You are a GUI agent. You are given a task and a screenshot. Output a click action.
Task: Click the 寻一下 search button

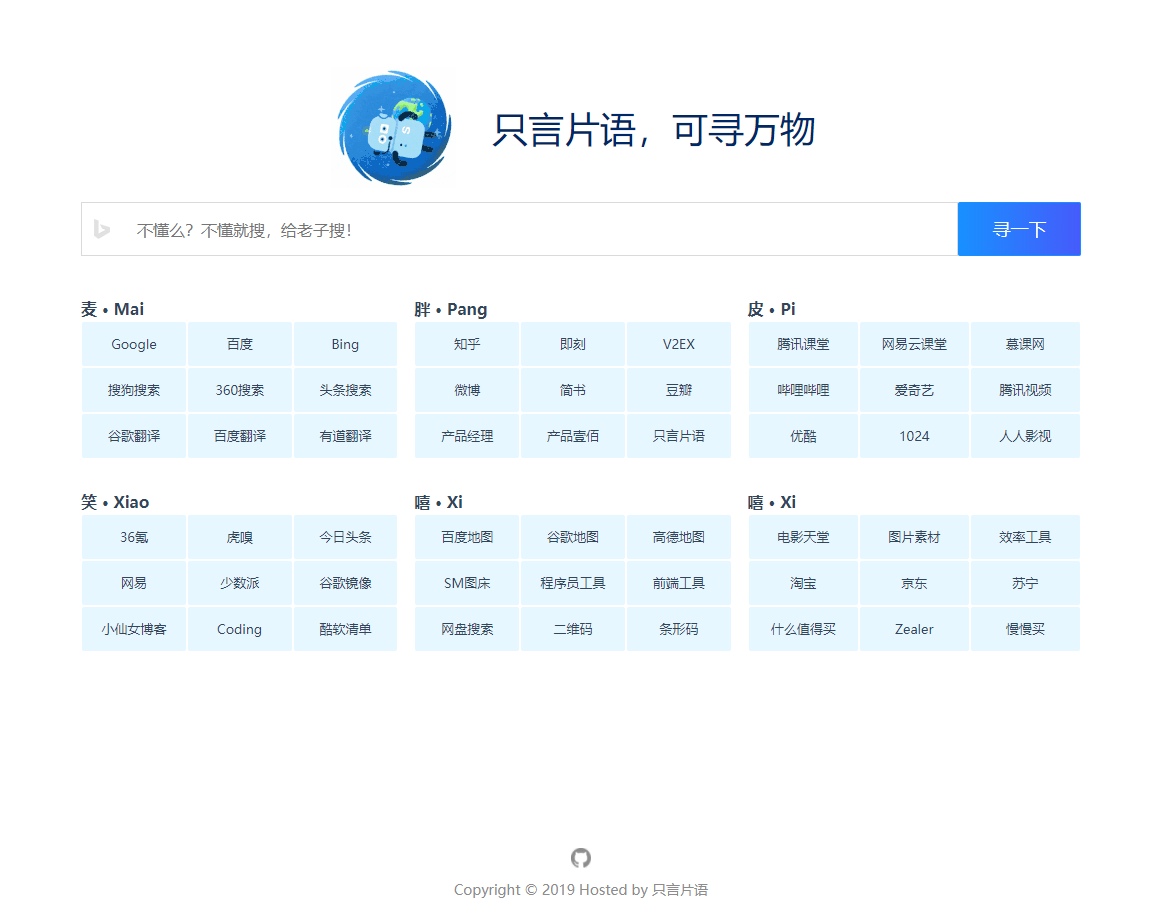pyautogui.click(x=1019, y=229)
